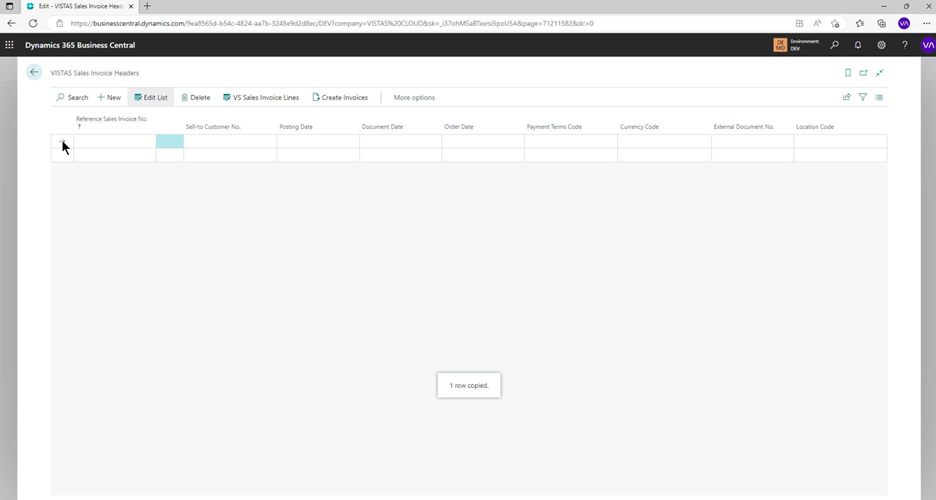936x500 pixels.
Task: Open the settings gear in the header
Action: [881, 45]
